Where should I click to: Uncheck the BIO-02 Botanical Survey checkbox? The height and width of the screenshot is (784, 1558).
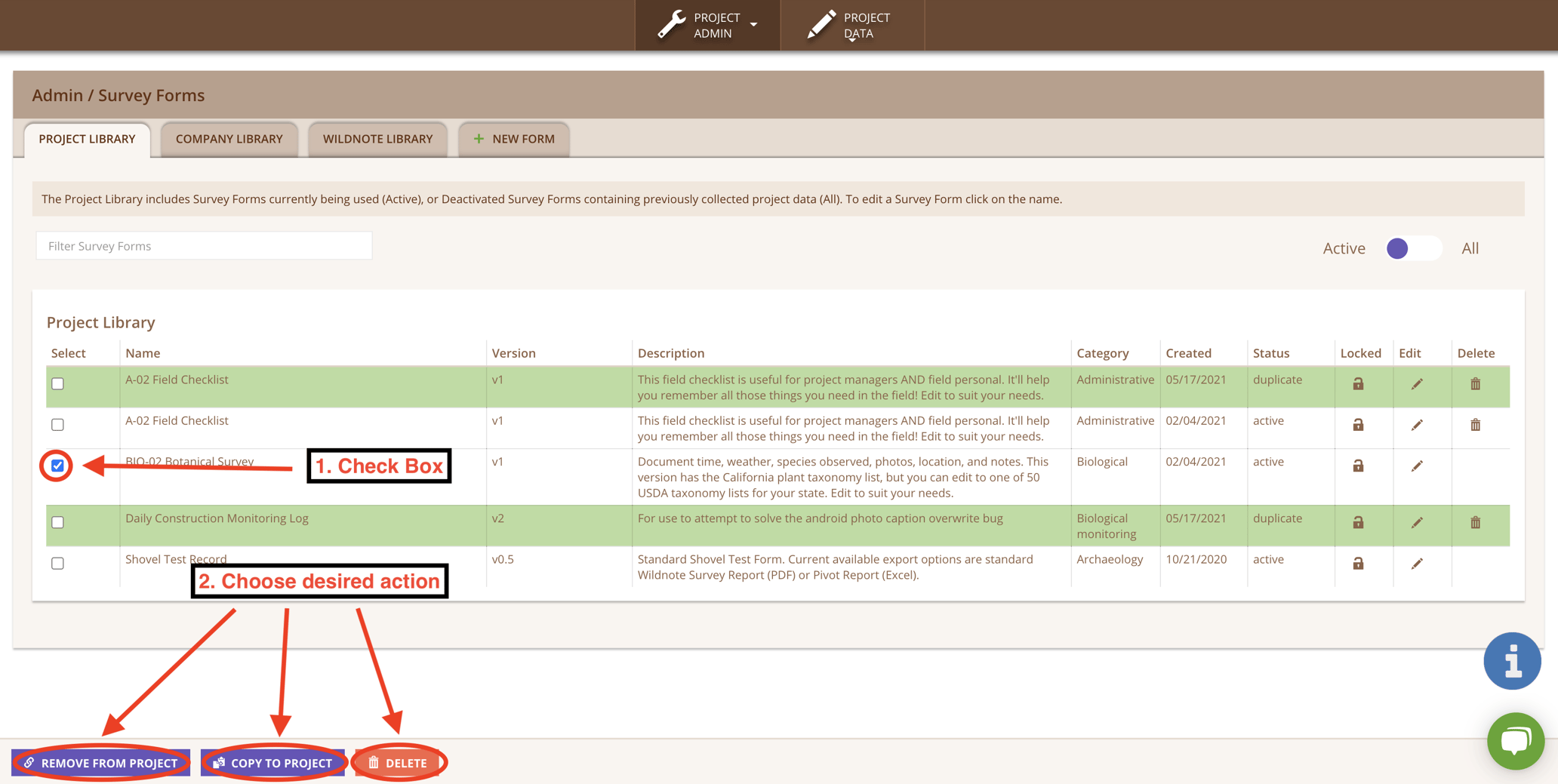click(57, 466)
